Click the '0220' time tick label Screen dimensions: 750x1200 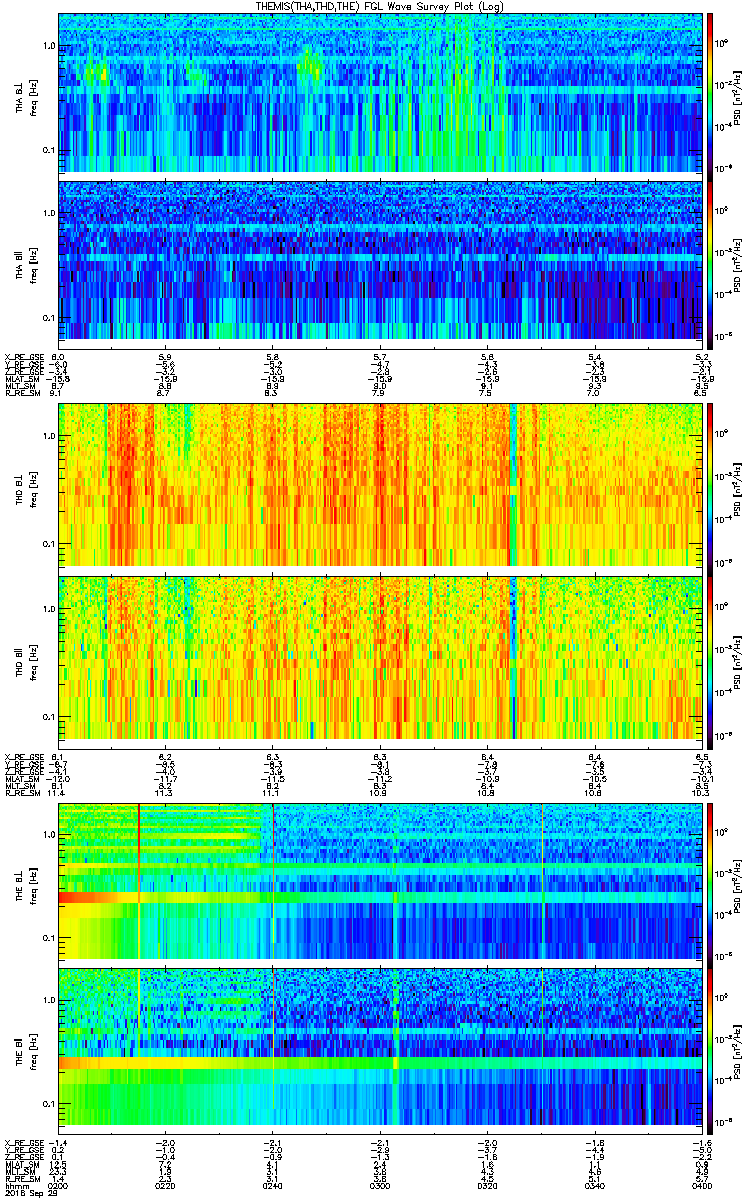166,1184
